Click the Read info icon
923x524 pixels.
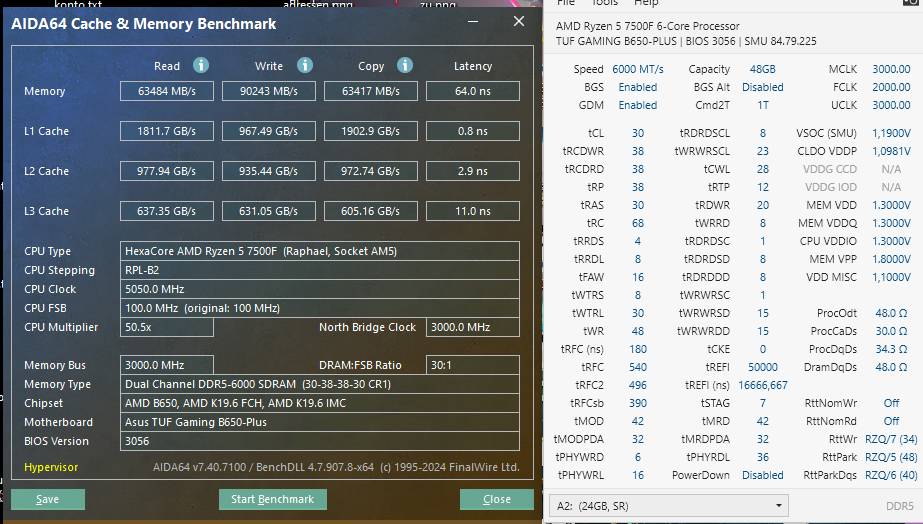coord(201,65)
